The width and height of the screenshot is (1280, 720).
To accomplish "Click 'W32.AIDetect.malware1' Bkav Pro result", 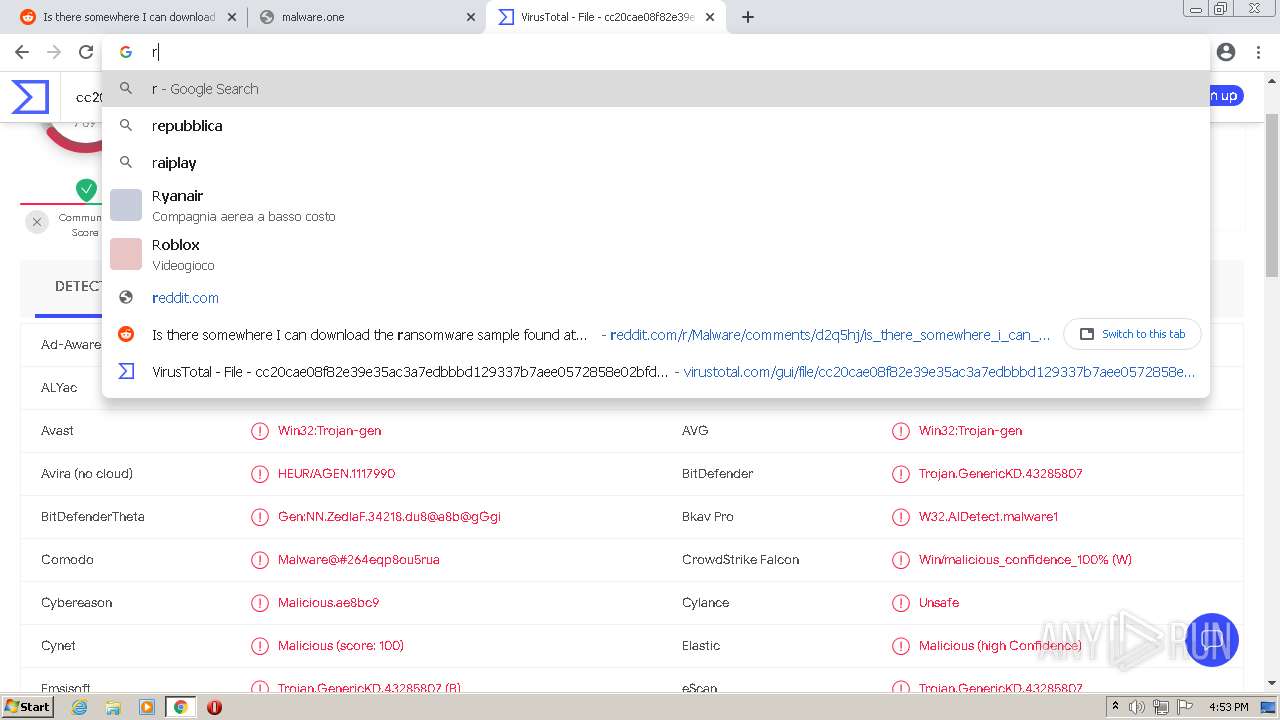I will [x=988, y=517].
